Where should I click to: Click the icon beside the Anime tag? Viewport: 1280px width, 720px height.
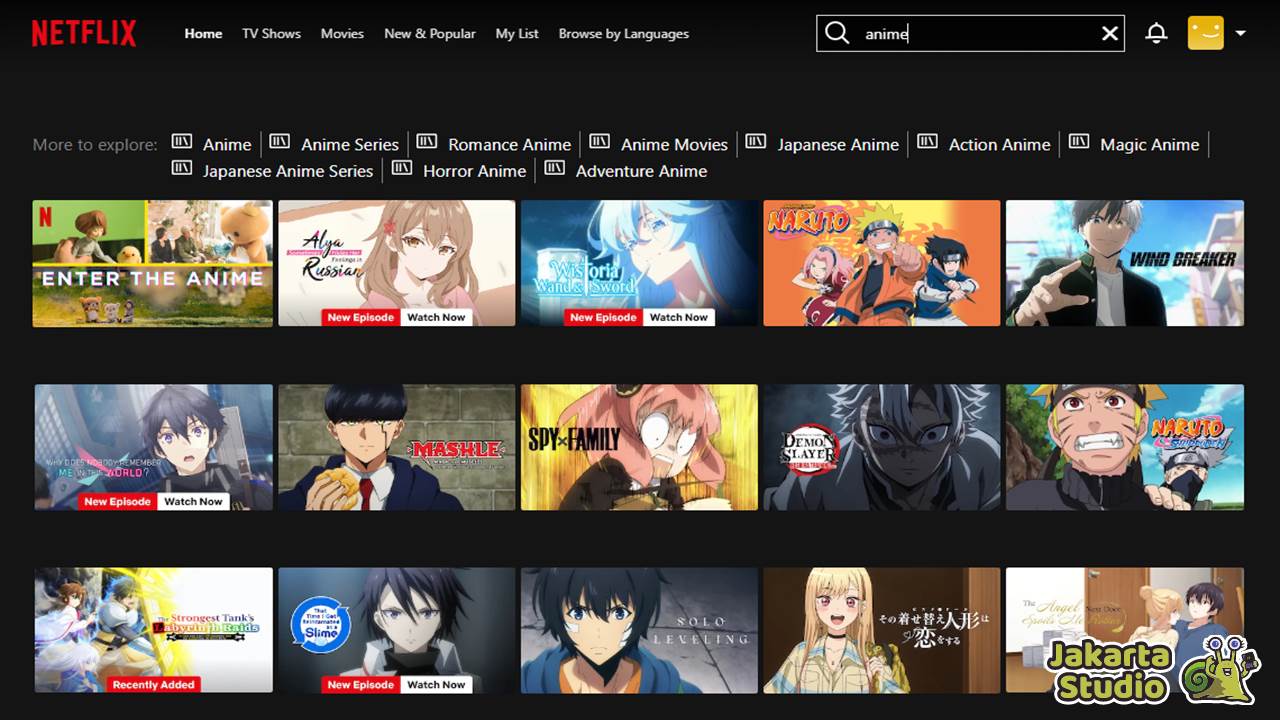tap(182, 143)
